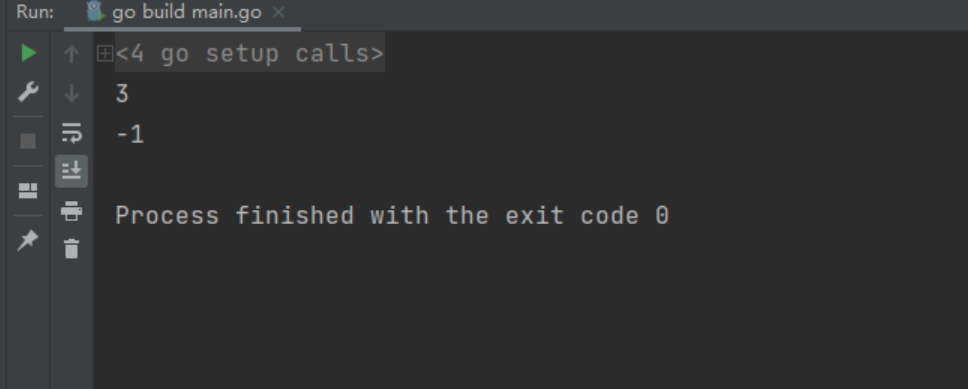The height and width of the screenshot is (389, 968).
Task: Clear all console output with the trash icon
Action: [72, 249]
